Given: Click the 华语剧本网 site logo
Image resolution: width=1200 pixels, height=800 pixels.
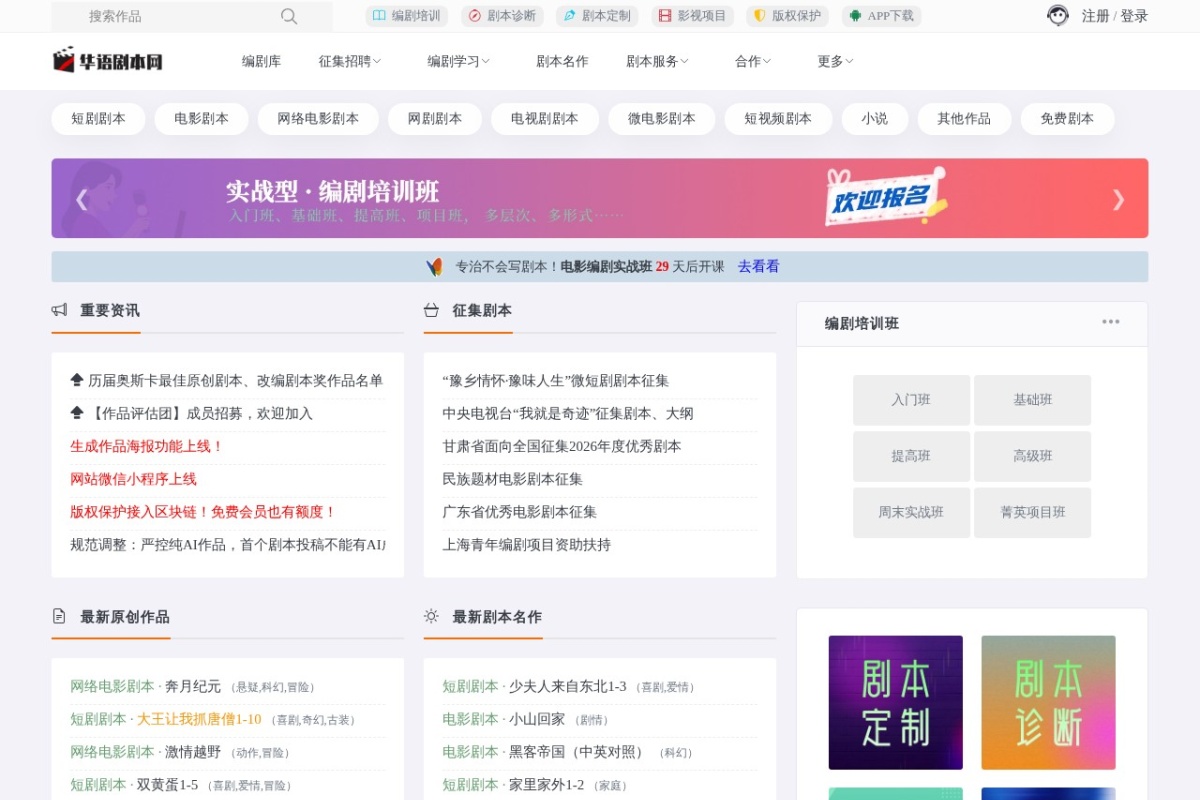Looking at the screenshot, I should [x=107, y=61].
